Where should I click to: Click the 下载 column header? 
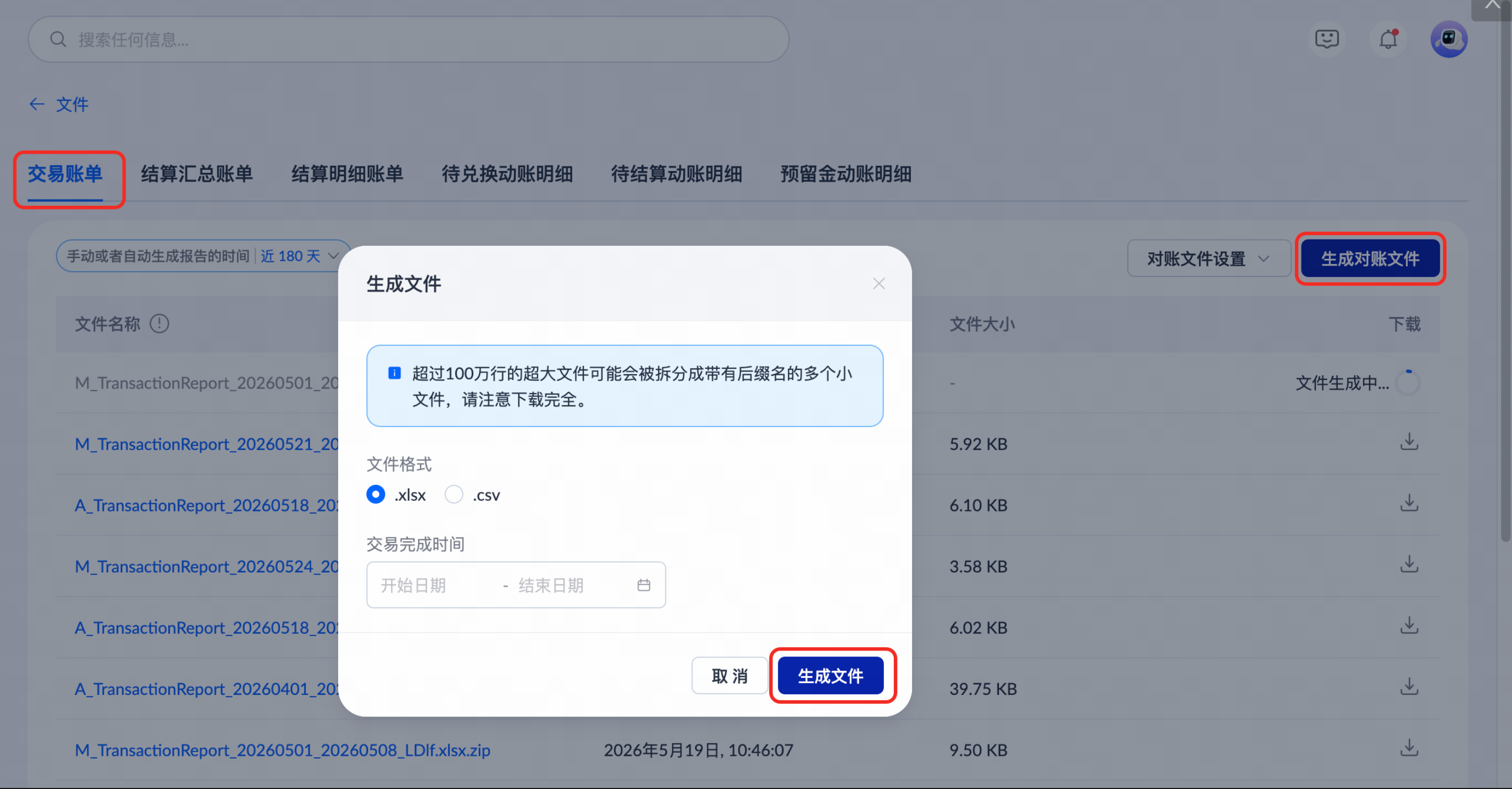(1405, 324)
